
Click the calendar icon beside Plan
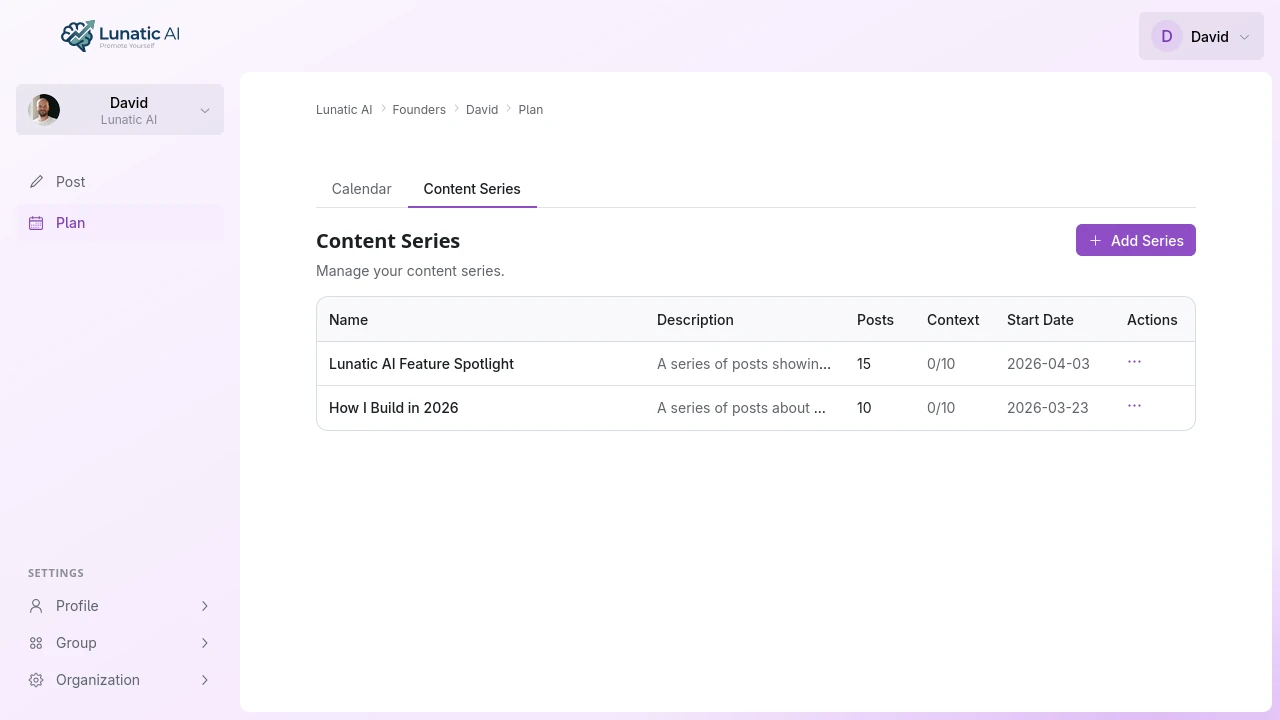36,223
